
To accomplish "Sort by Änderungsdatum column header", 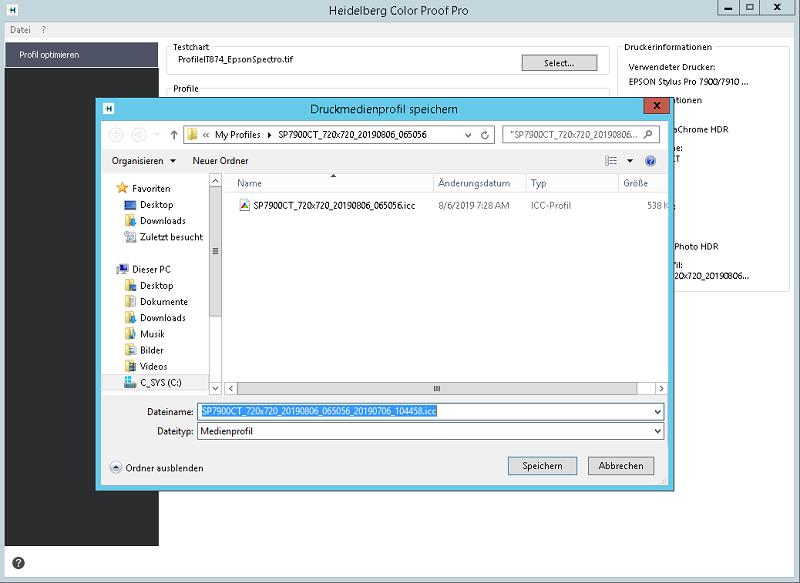I will [x=480, y=183].
